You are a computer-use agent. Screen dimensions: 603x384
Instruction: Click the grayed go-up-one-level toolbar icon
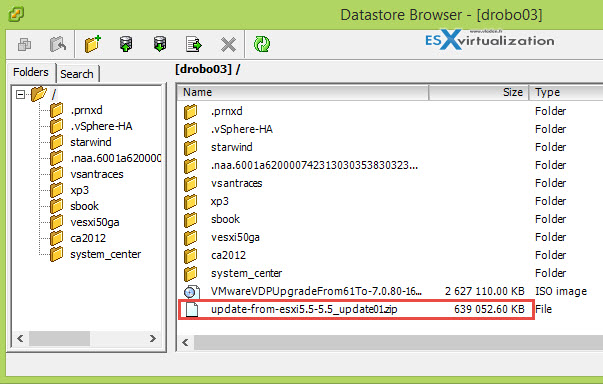(58, 44)
